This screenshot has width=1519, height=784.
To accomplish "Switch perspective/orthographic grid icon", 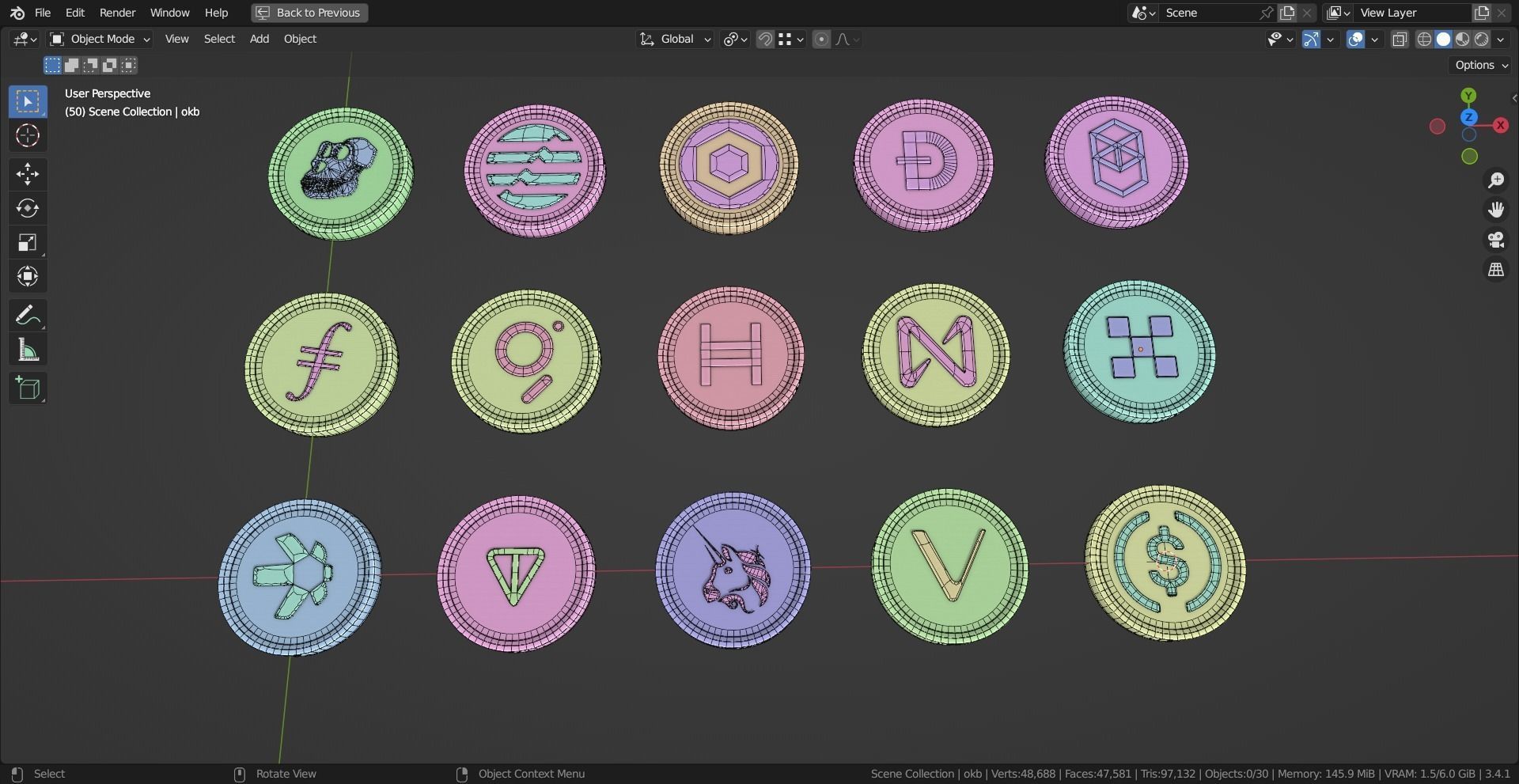I will point(1496,270).
